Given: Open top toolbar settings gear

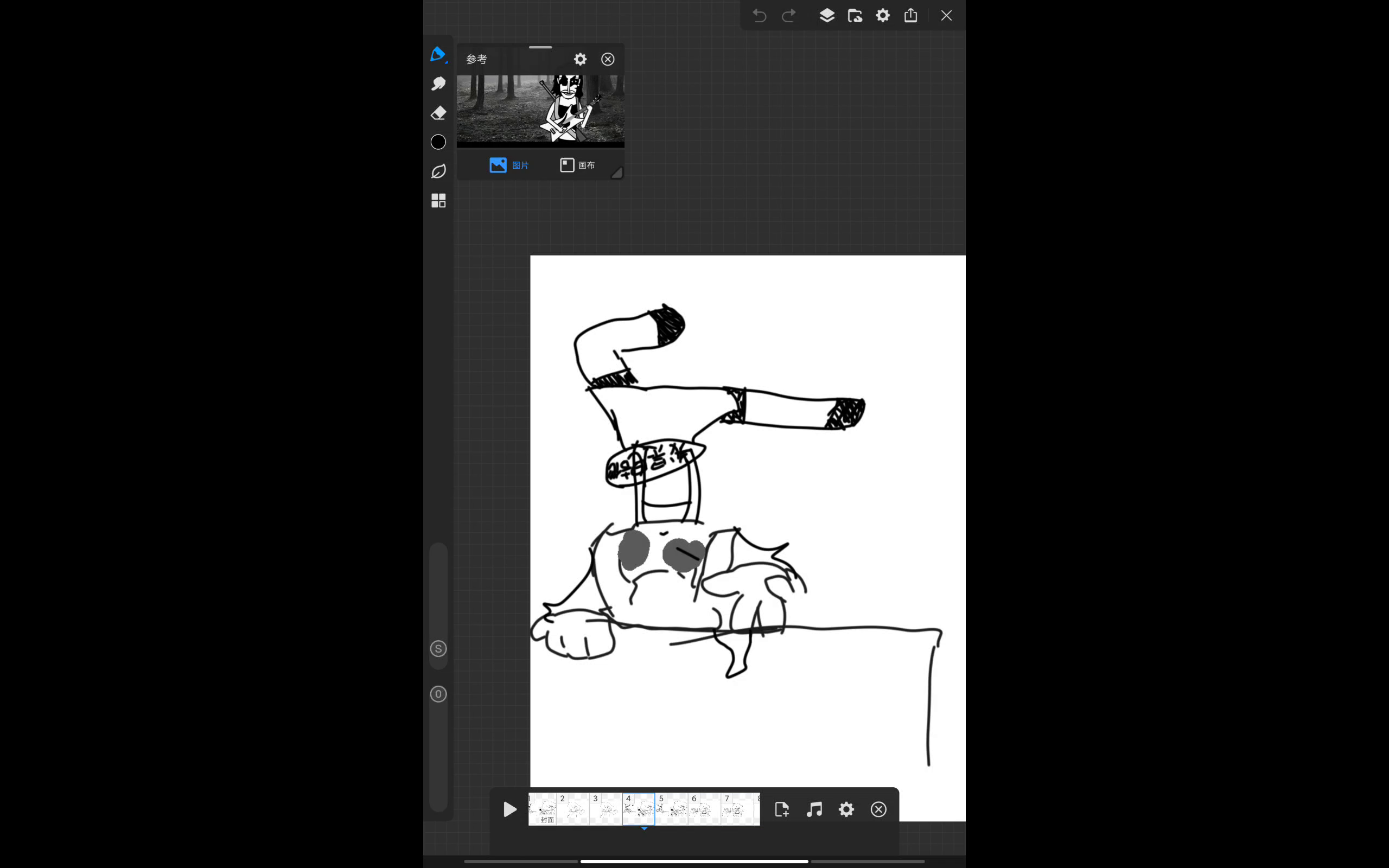Looking at the screenshot, I should pos(883,16).
